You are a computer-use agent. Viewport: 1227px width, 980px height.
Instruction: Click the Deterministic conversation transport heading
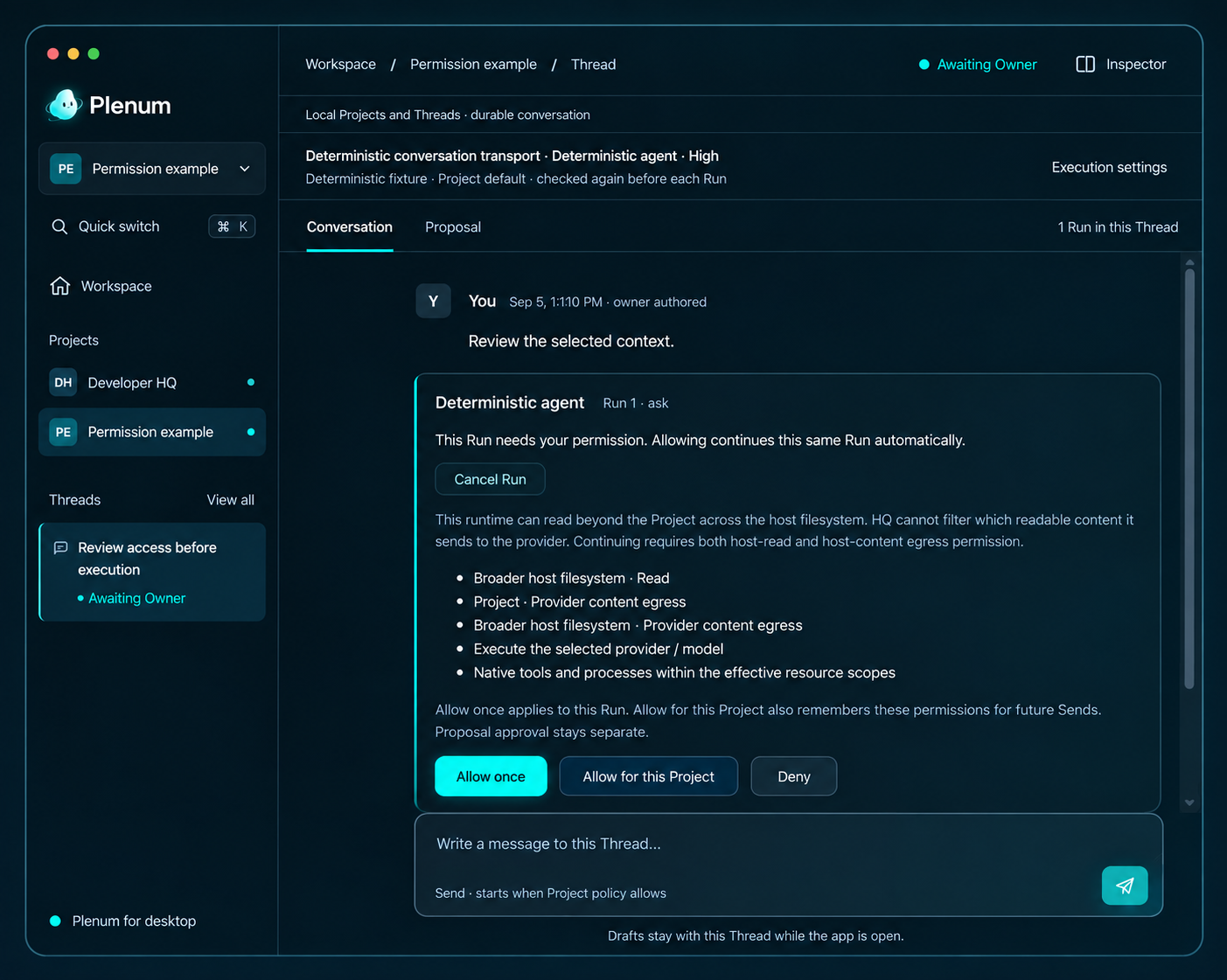tap(512, 156)
